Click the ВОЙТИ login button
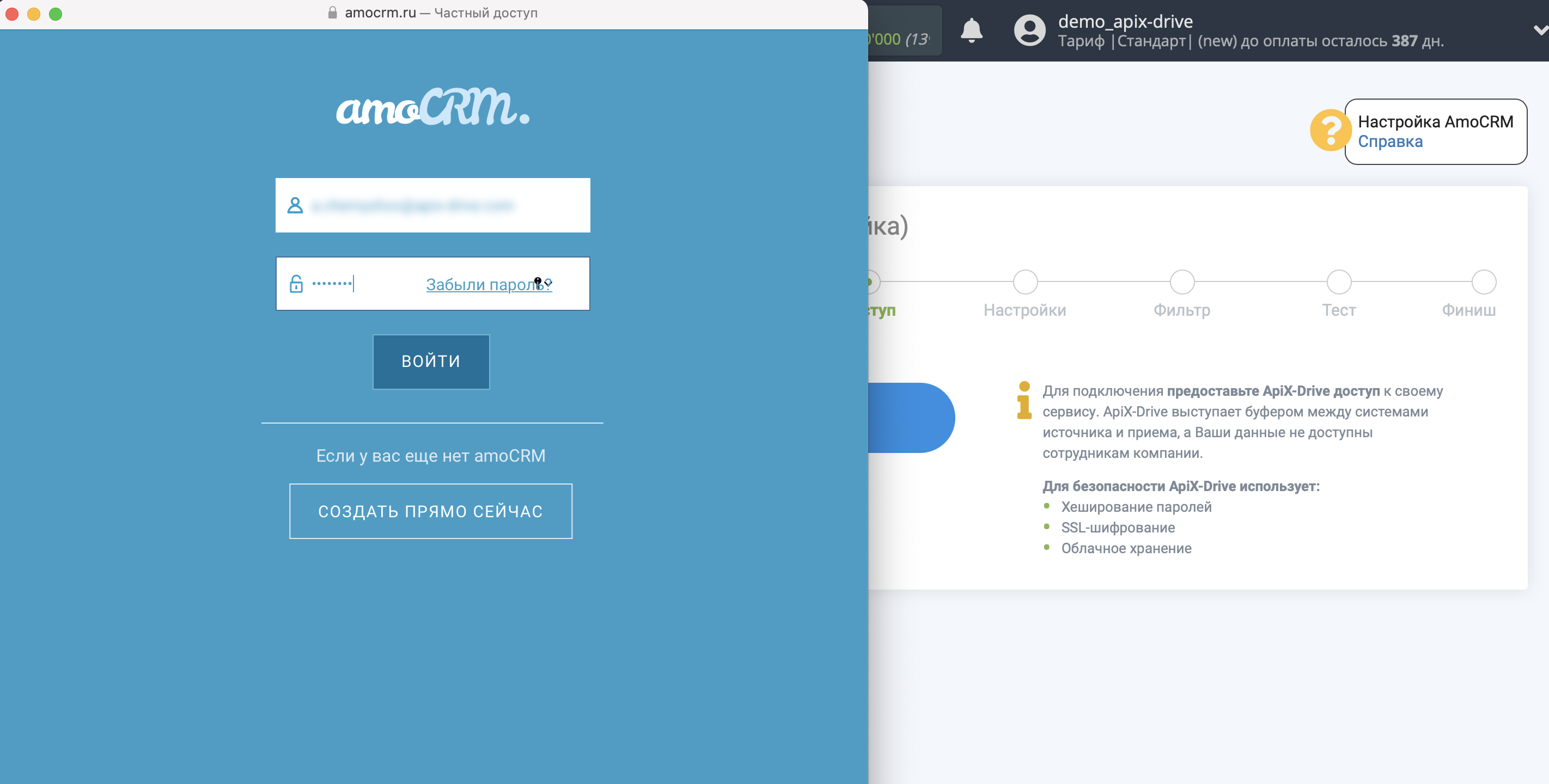 click(x=430, y=362)
